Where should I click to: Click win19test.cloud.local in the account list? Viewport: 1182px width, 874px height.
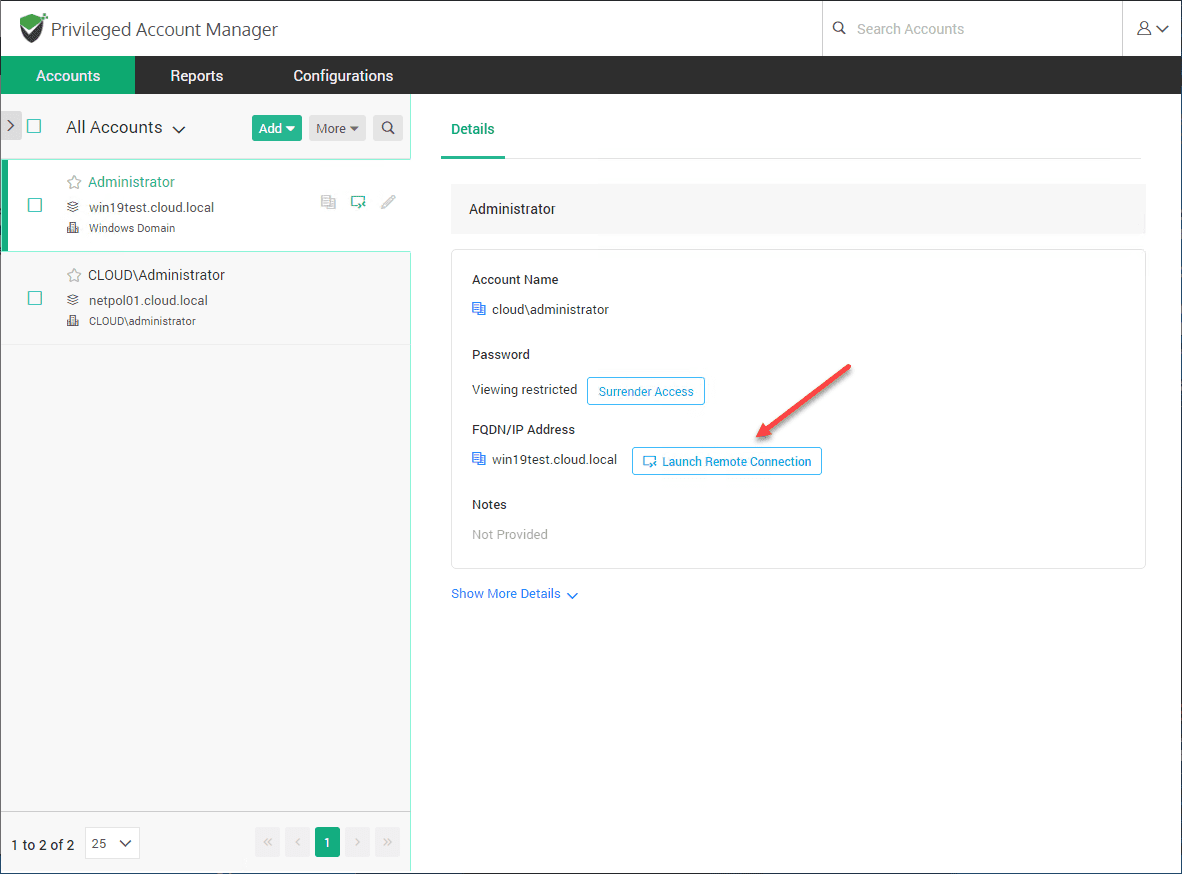[x=151, y=207]
